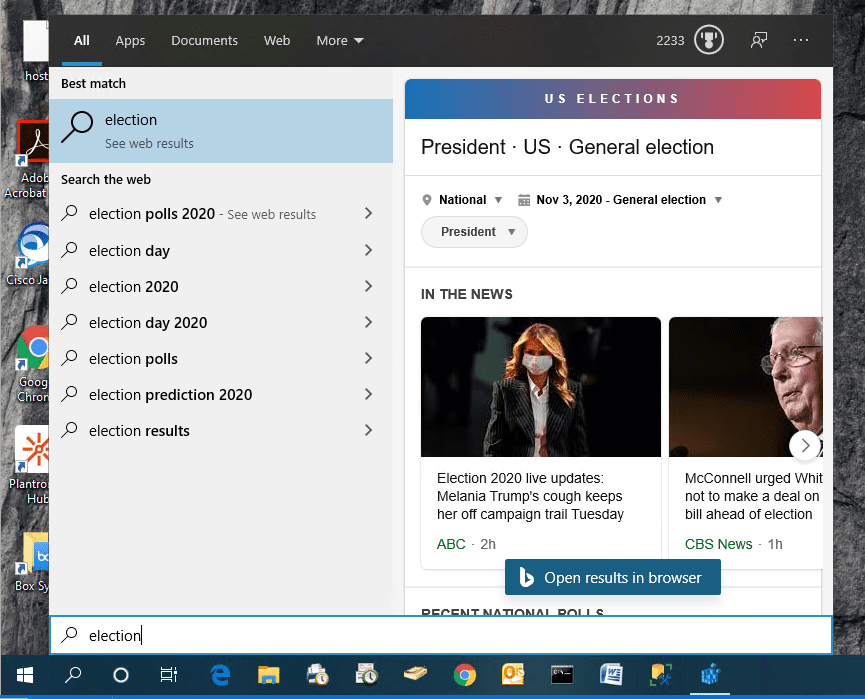Open the feedback person icon

tap(759, 40)
